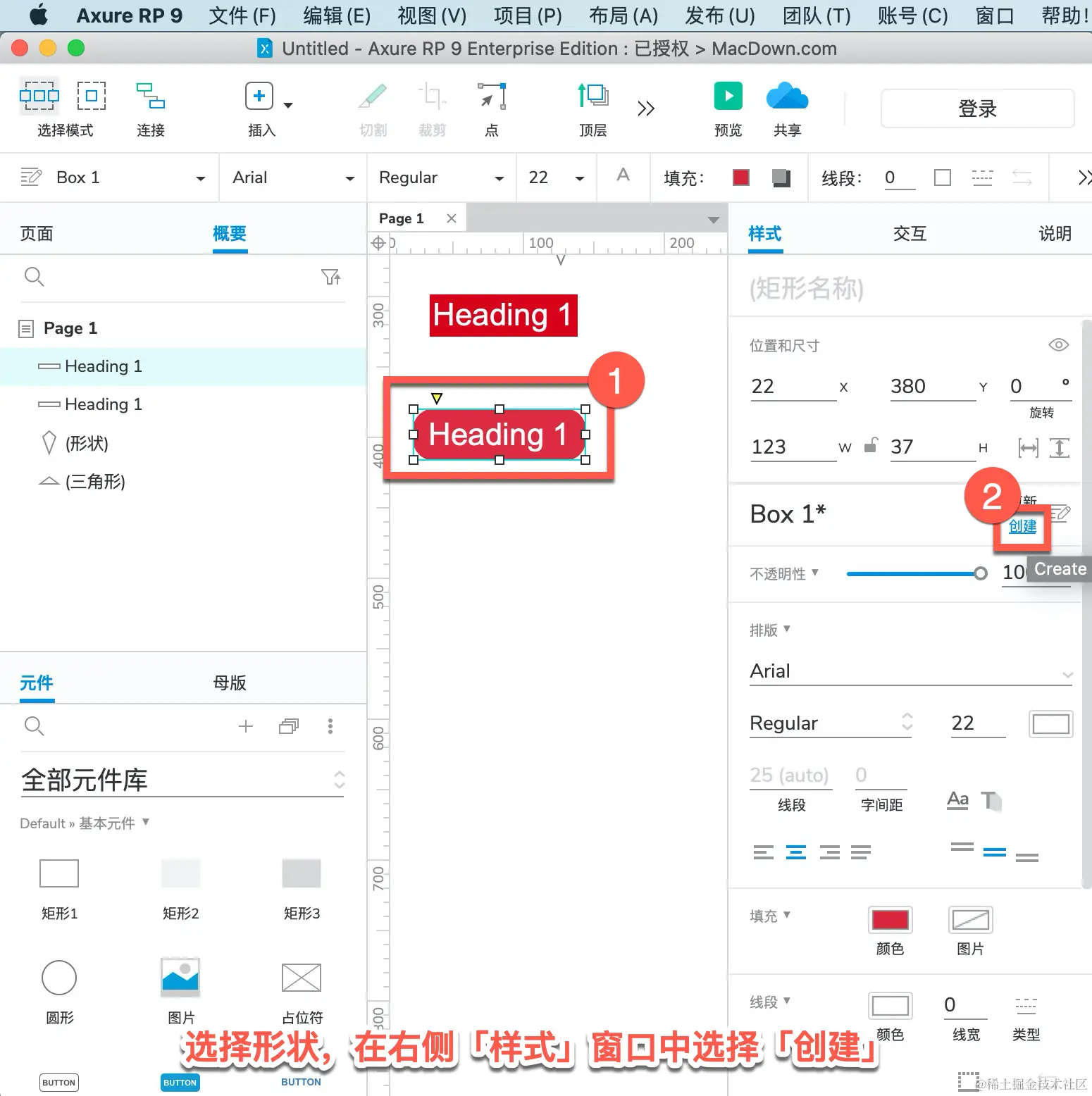Expand the style bar overflow chevron
Viewport: 1092px width, 1096px height.
point(1084,178)
